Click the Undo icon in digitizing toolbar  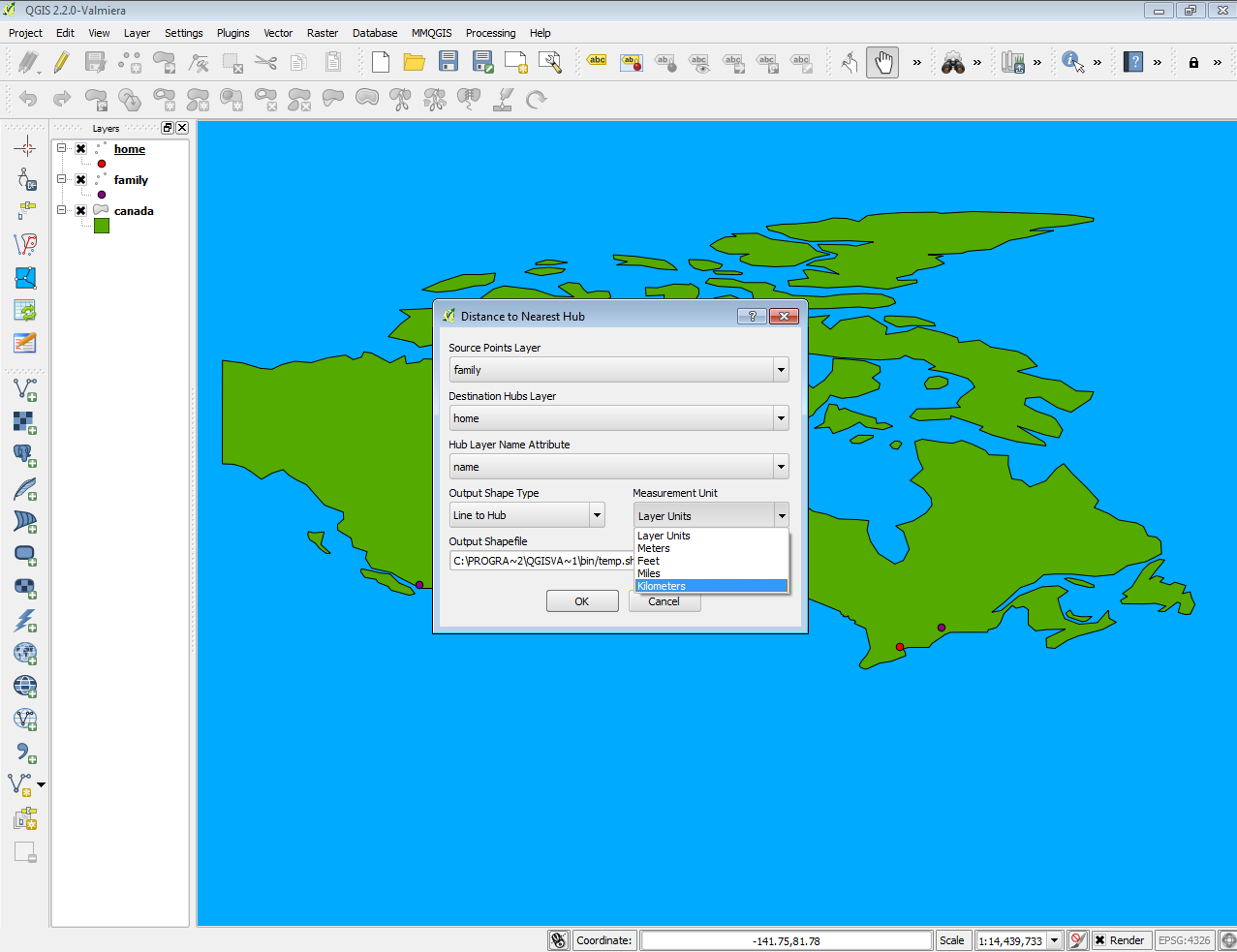[x=27, y=99]
